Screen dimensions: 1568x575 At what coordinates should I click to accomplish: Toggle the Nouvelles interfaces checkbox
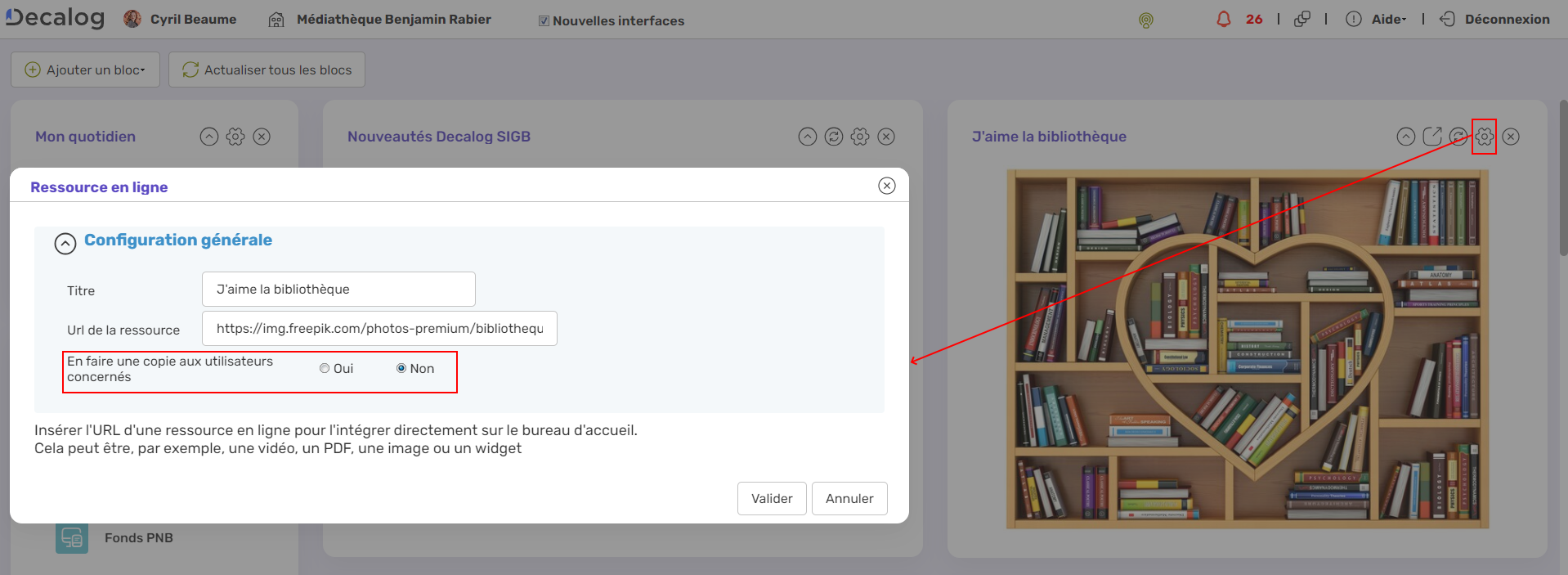[x=544, y=21]
